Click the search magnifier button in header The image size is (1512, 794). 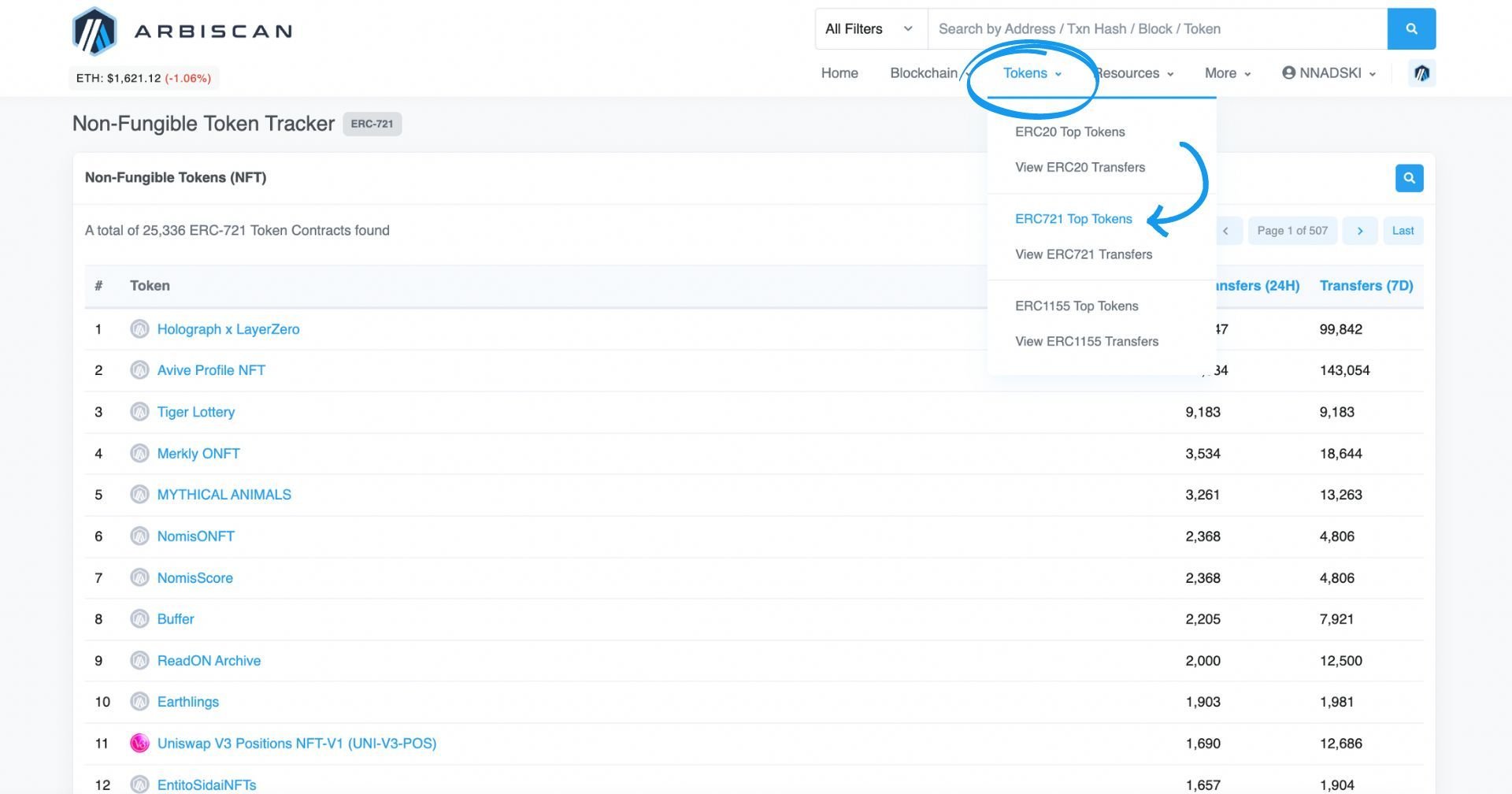pos(1411,29)
